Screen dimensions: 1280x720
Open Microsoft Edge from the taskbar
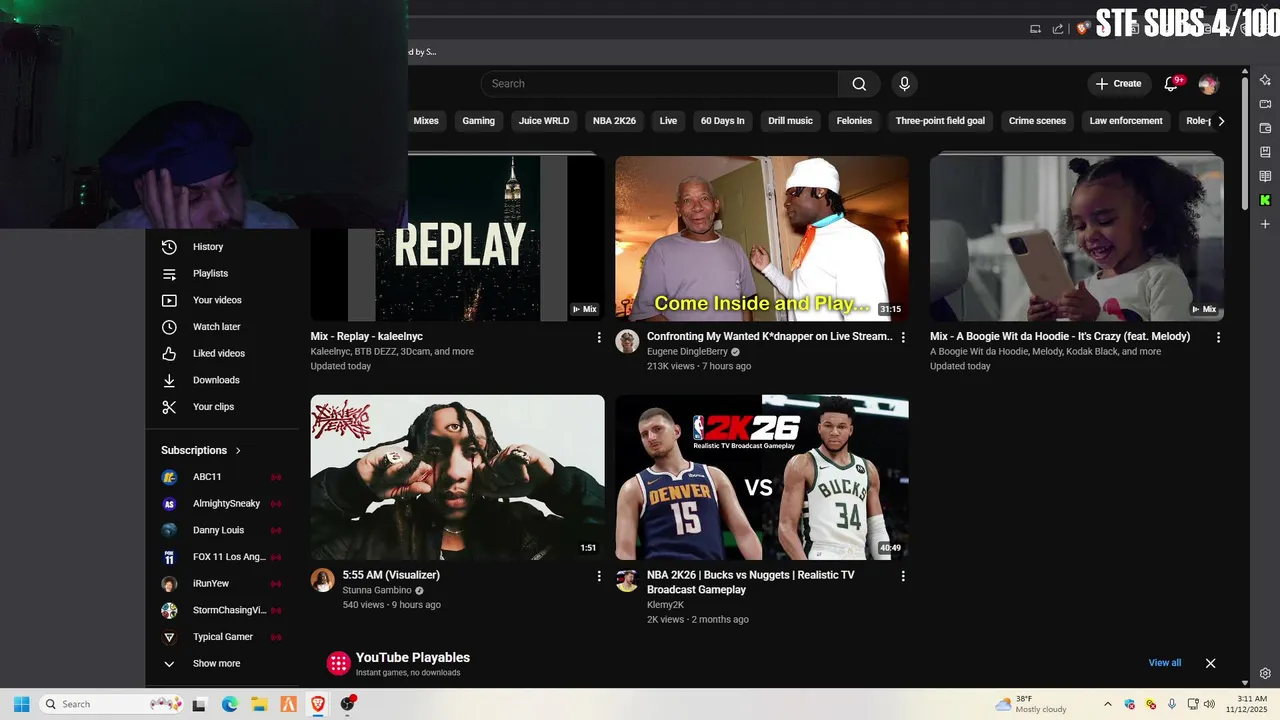[229, 704]
